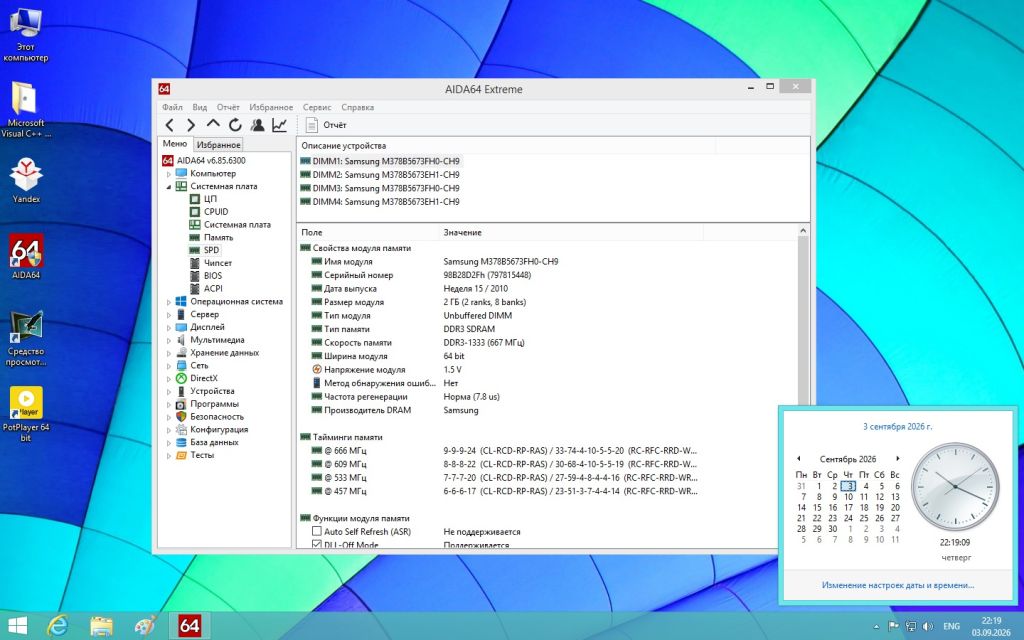Open the Избранное menu
Screen dimensions: 1024x640
(x=271, y=107)
